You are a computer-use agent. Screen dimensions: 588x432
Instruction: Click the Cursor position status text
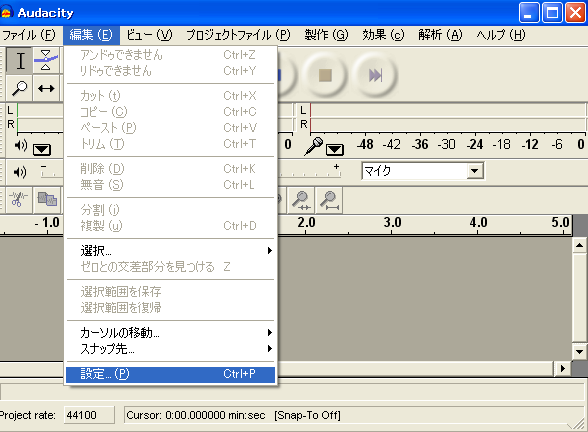195,416
